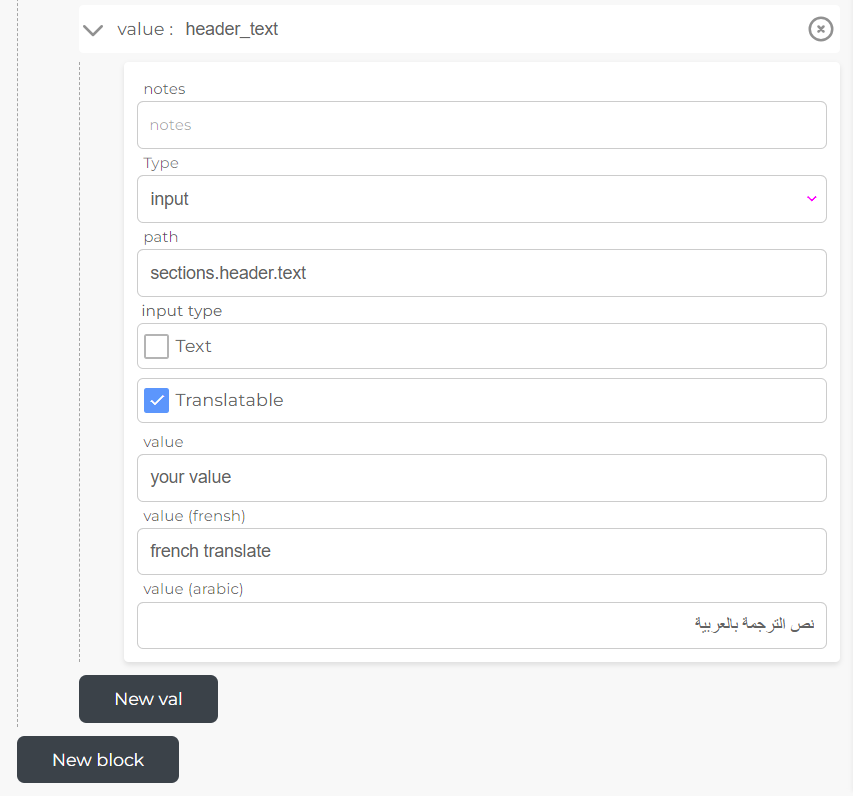Image resolution: width=853 pixels, height=796 pixels.
Task: Check the Text input type checkbox
Action: (x=156, y=346)
